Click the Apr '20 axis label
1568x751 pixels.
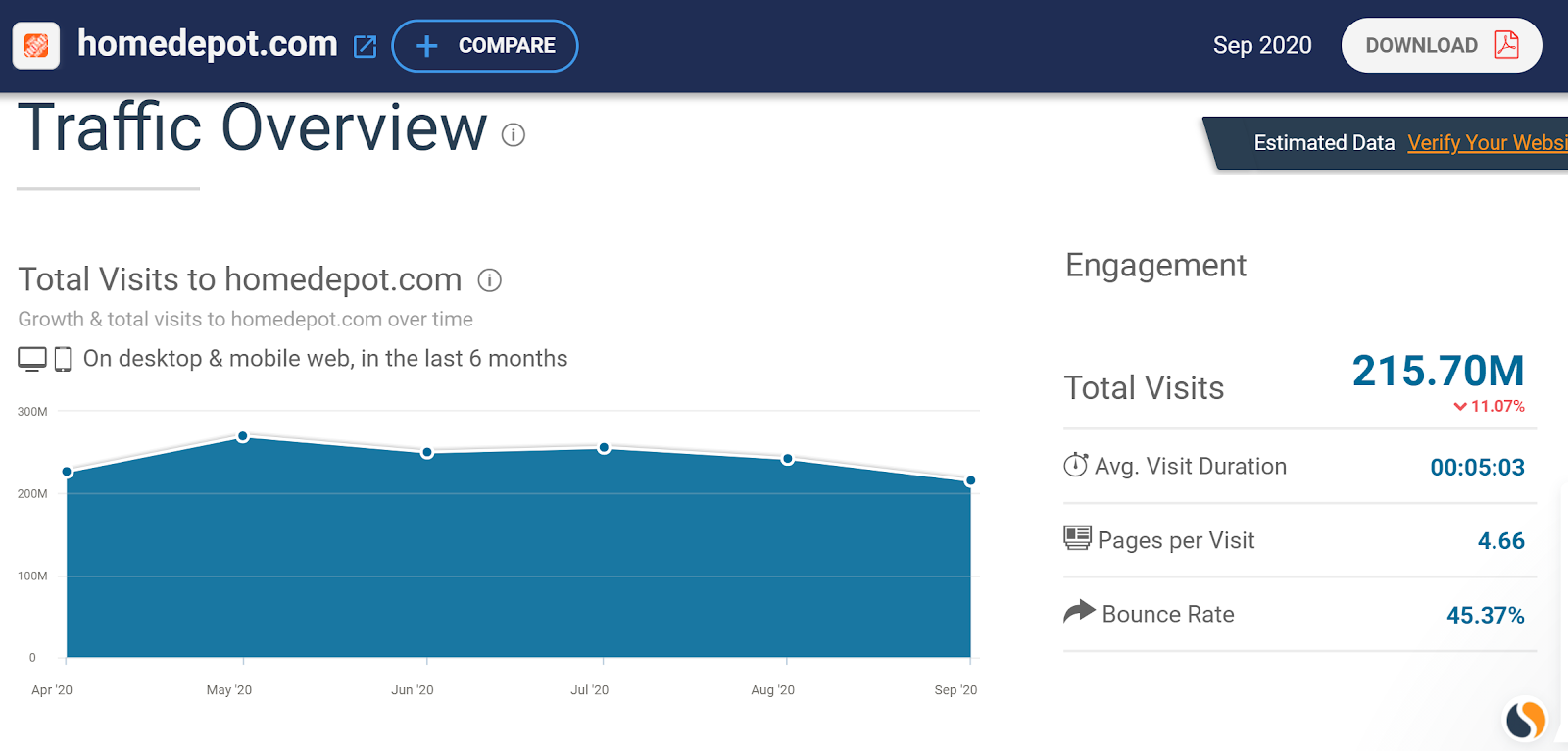click(52, 690)
